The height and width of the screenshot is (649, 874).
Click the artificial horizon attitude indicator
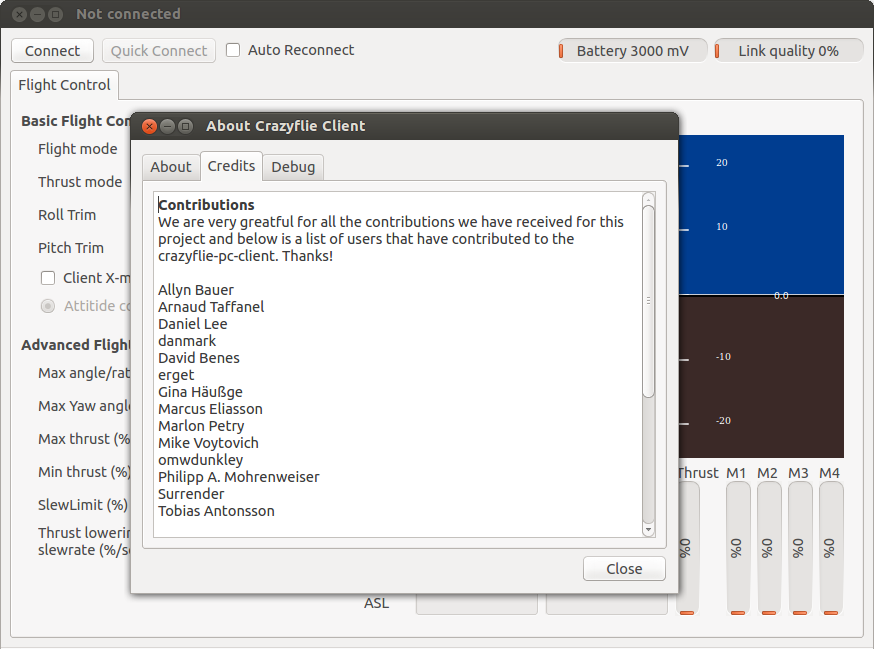pos(761,297)
